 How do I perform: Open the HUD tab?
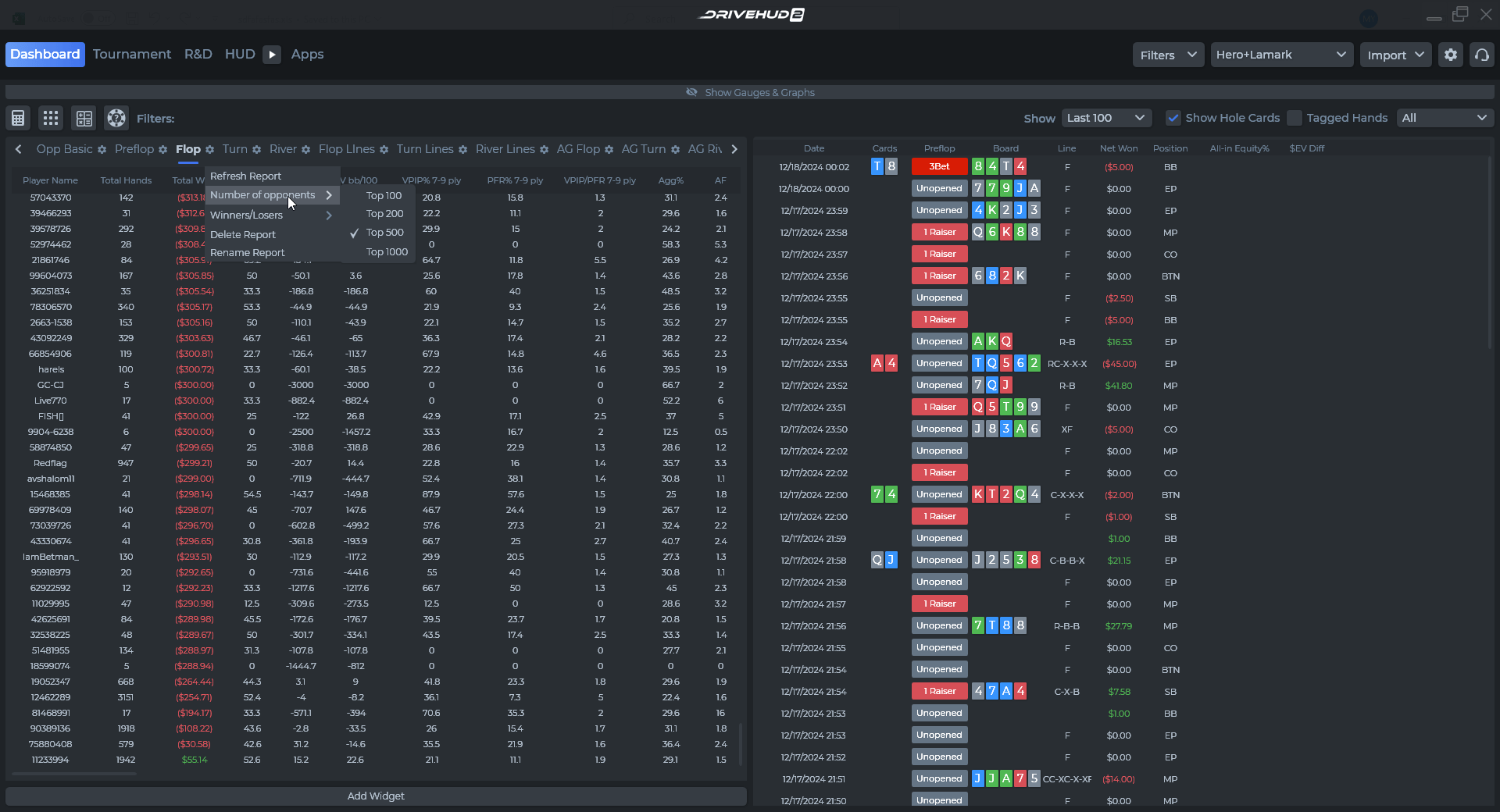tap(240, 54)
